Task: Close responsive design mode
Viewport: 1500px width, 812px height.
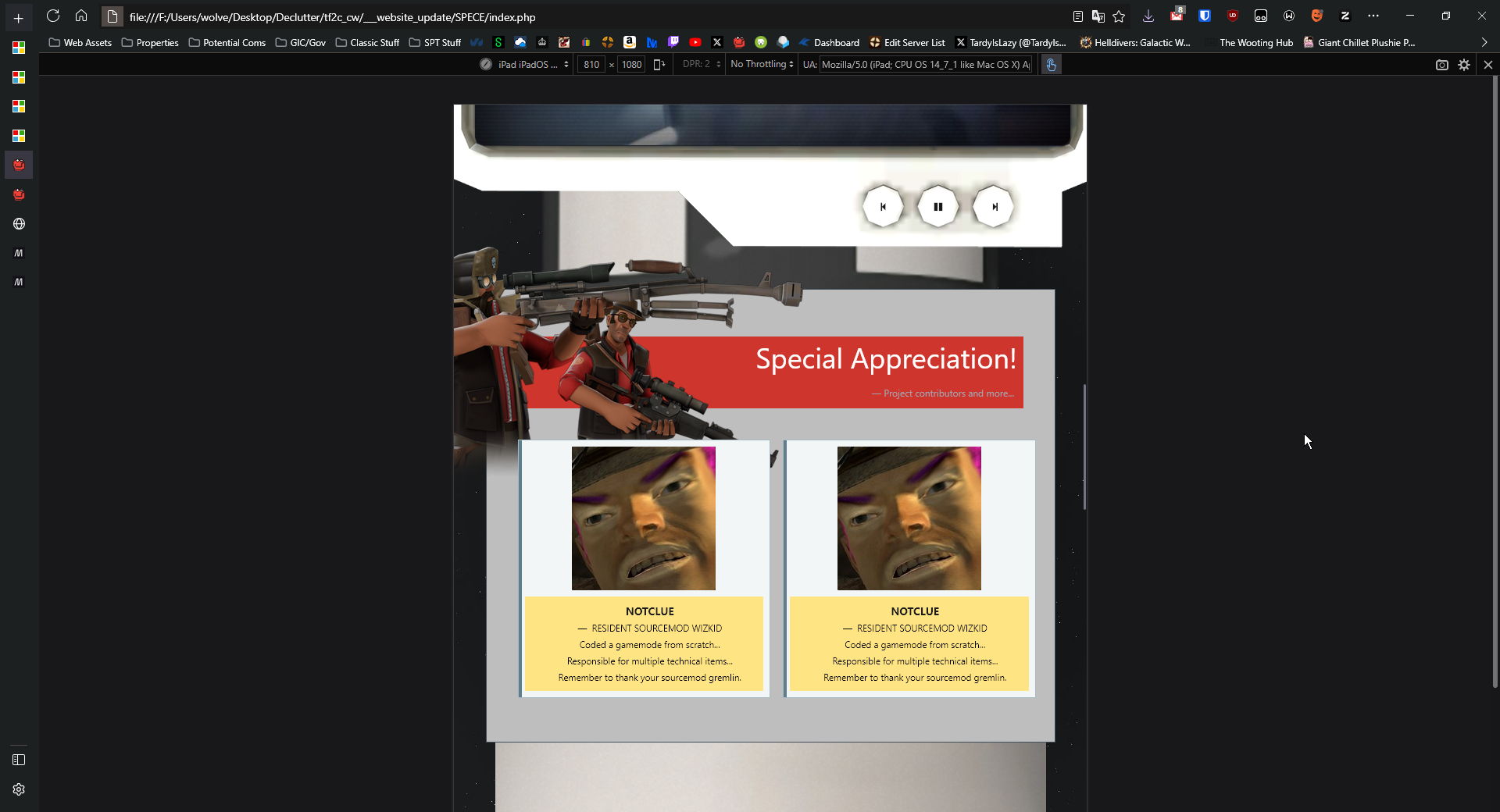Action: pos(1488,65)
